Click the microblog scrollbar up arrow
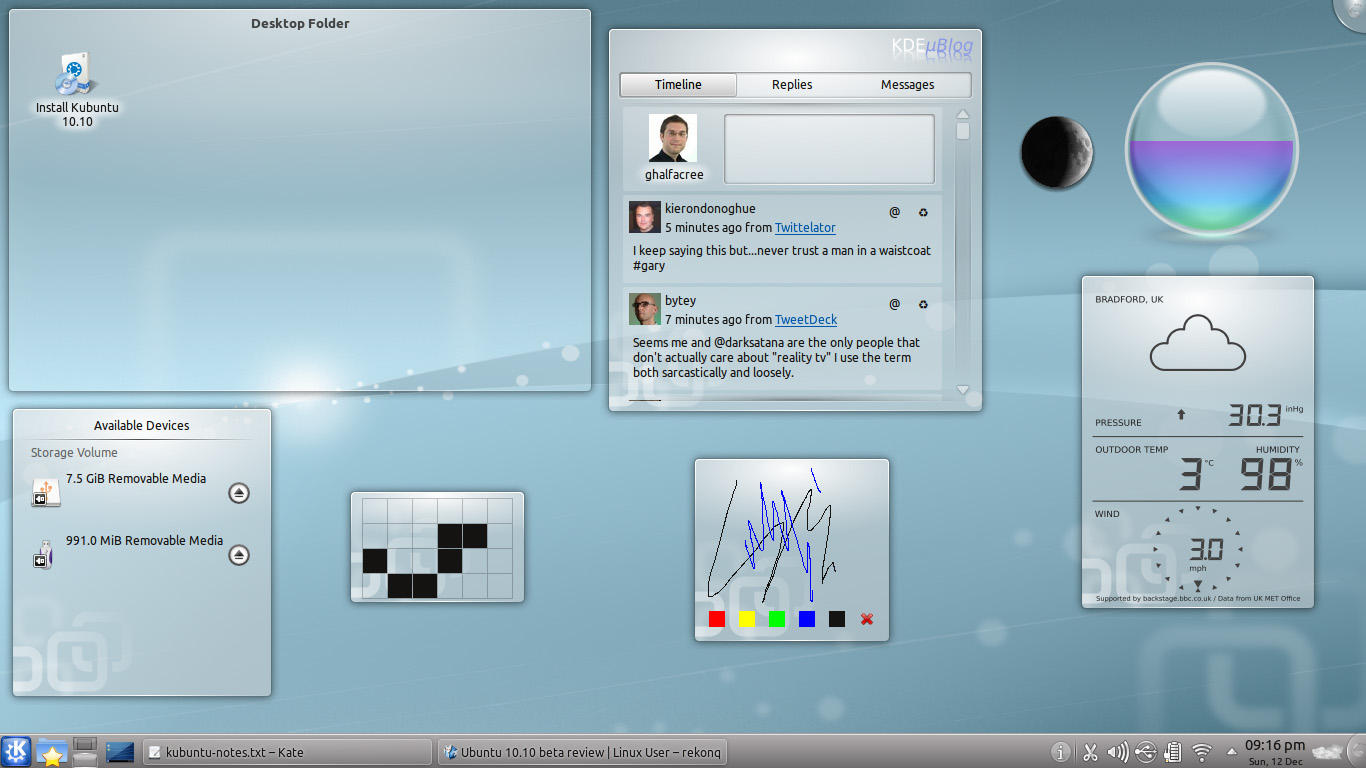This screenshot has width=1366, height=768. pyautogui.click(x=963, y=115)
